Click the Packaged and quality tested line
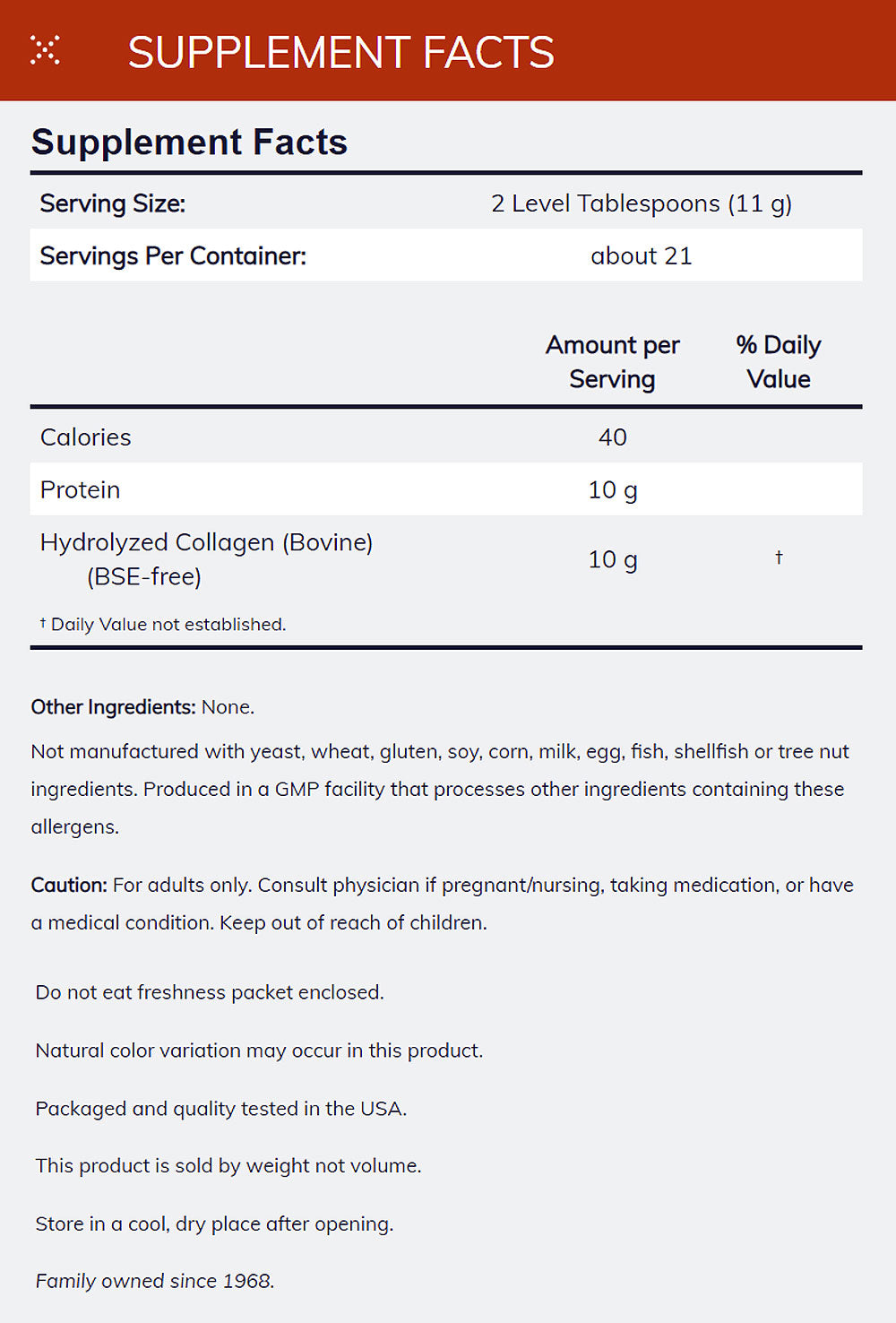Image resolution: width=896 pixels, height=1323 pixels. [x=220, y=1109]
